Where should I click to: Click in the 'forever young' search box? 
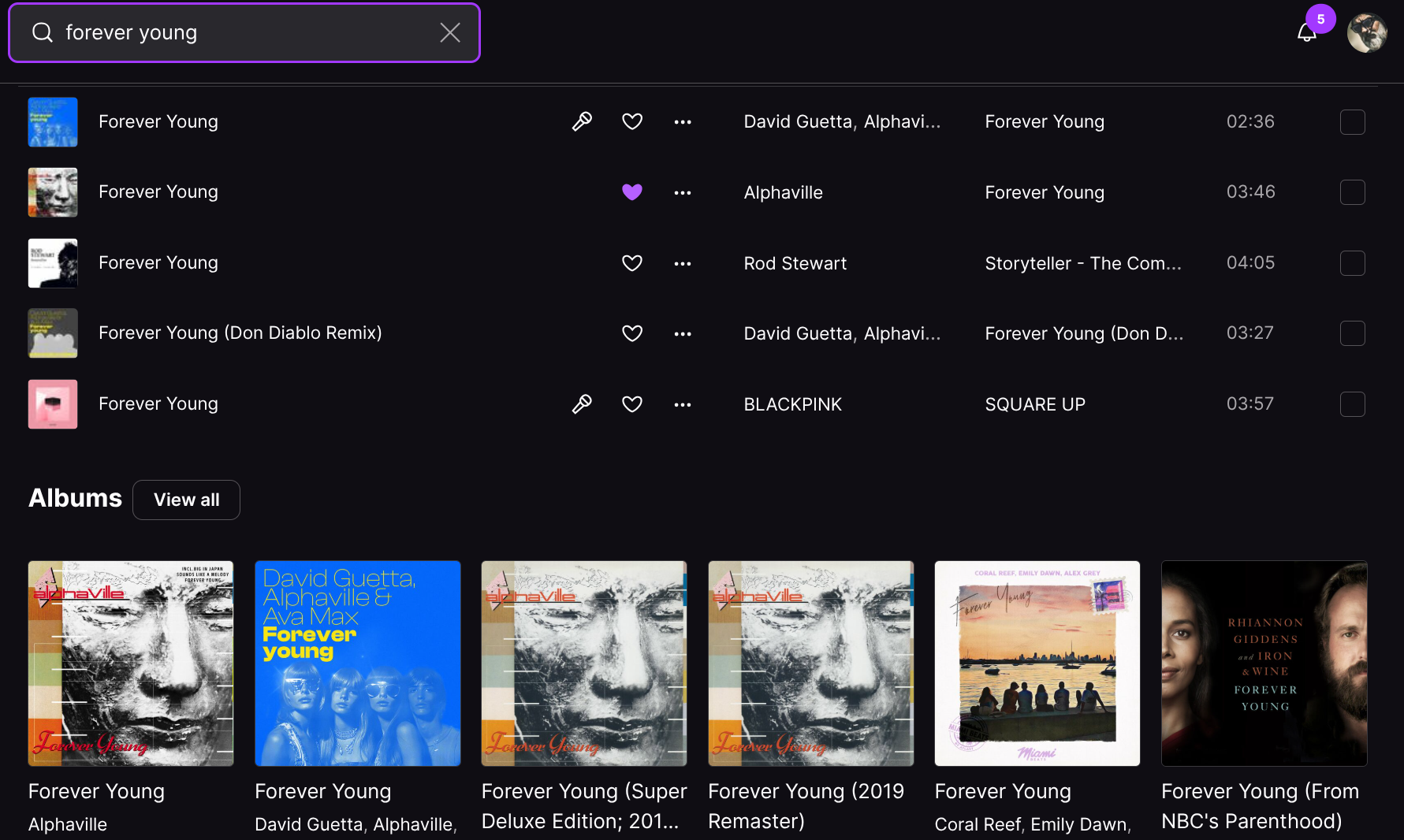(244, 32)
